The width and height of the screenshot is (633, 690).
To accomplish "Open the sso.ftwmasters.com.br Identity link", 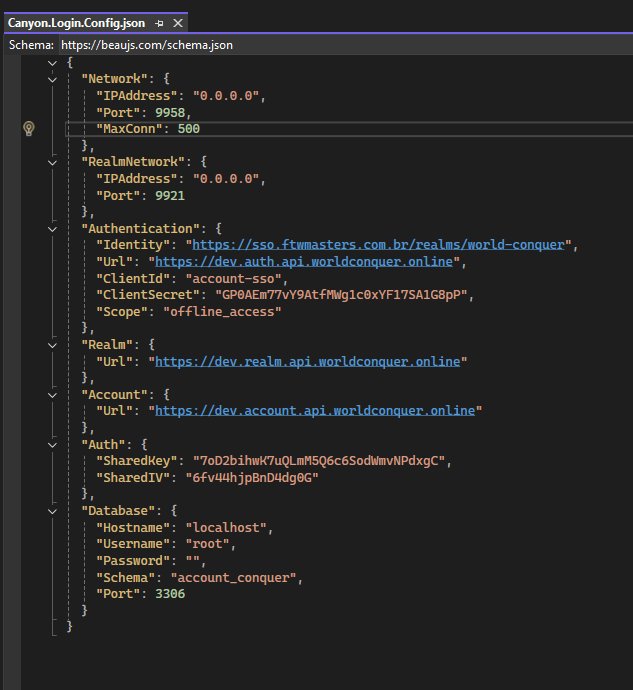I will 379,245.
